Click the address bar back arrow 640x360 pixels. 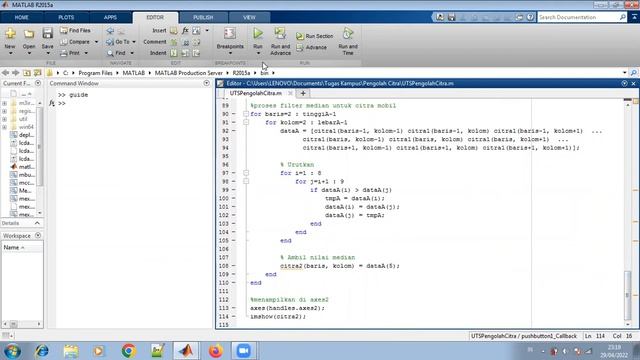pos(5,73)
